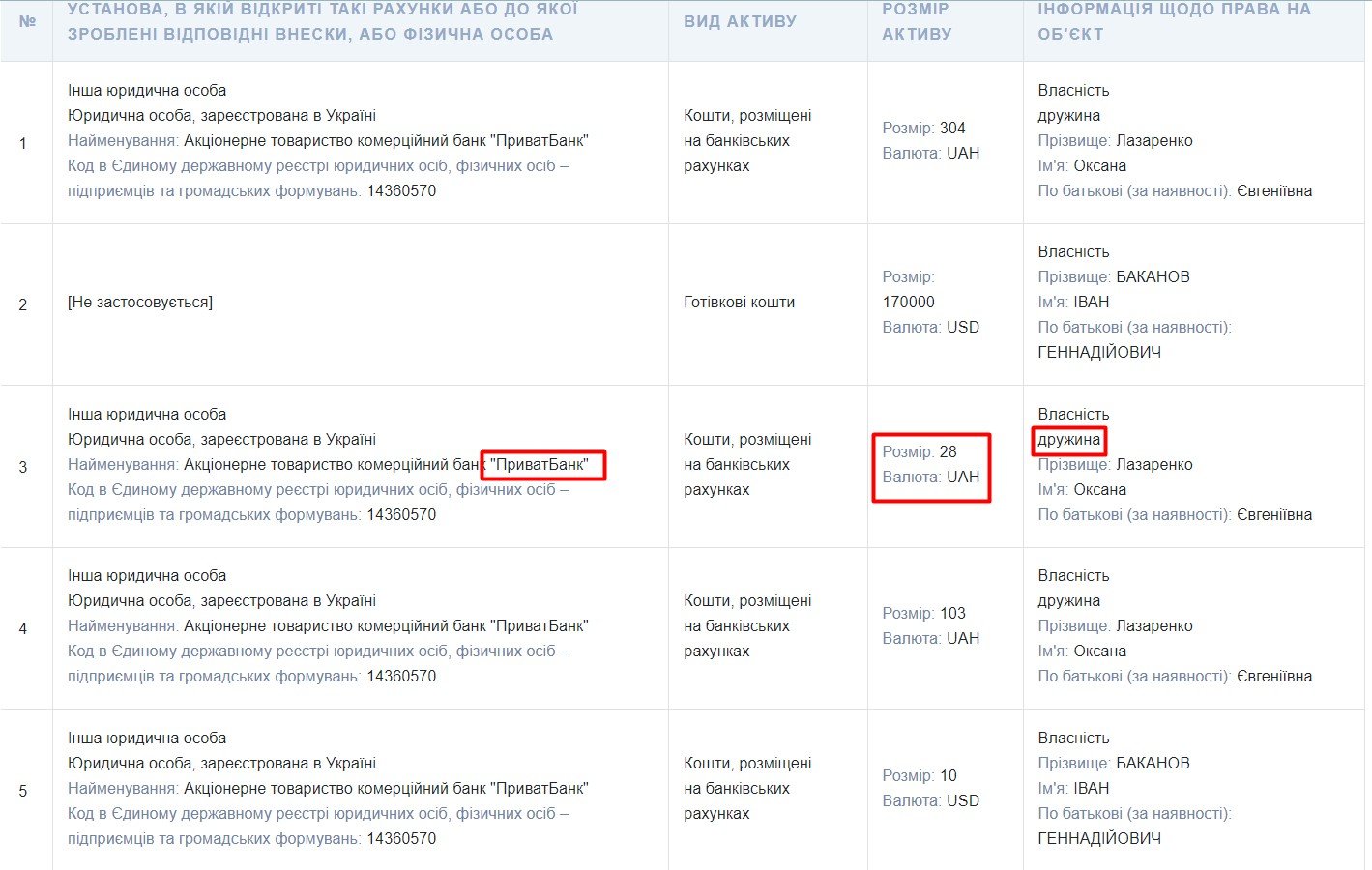The height and width of the screenshot is (870, 1372).
Task: Click "ГЕННАДІЙОВИЧ" patronymic in row 5
Action: pos(1099,839)
